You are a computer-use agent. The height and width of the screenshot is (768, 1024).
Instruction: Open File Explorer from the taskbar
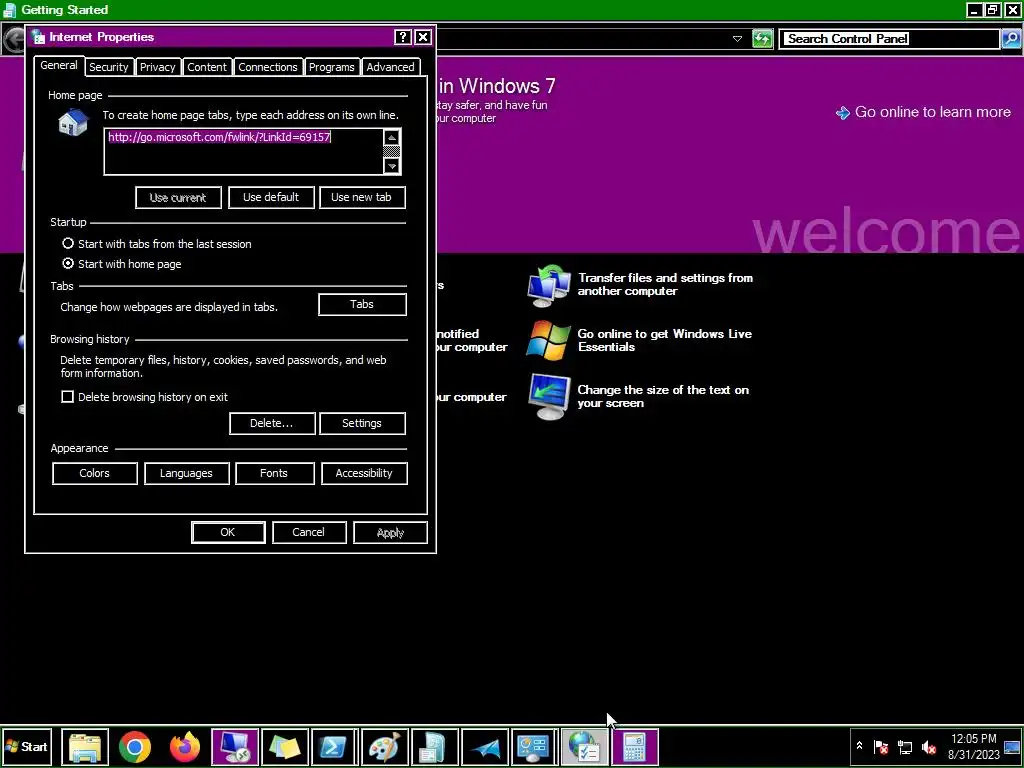point(85,746)
